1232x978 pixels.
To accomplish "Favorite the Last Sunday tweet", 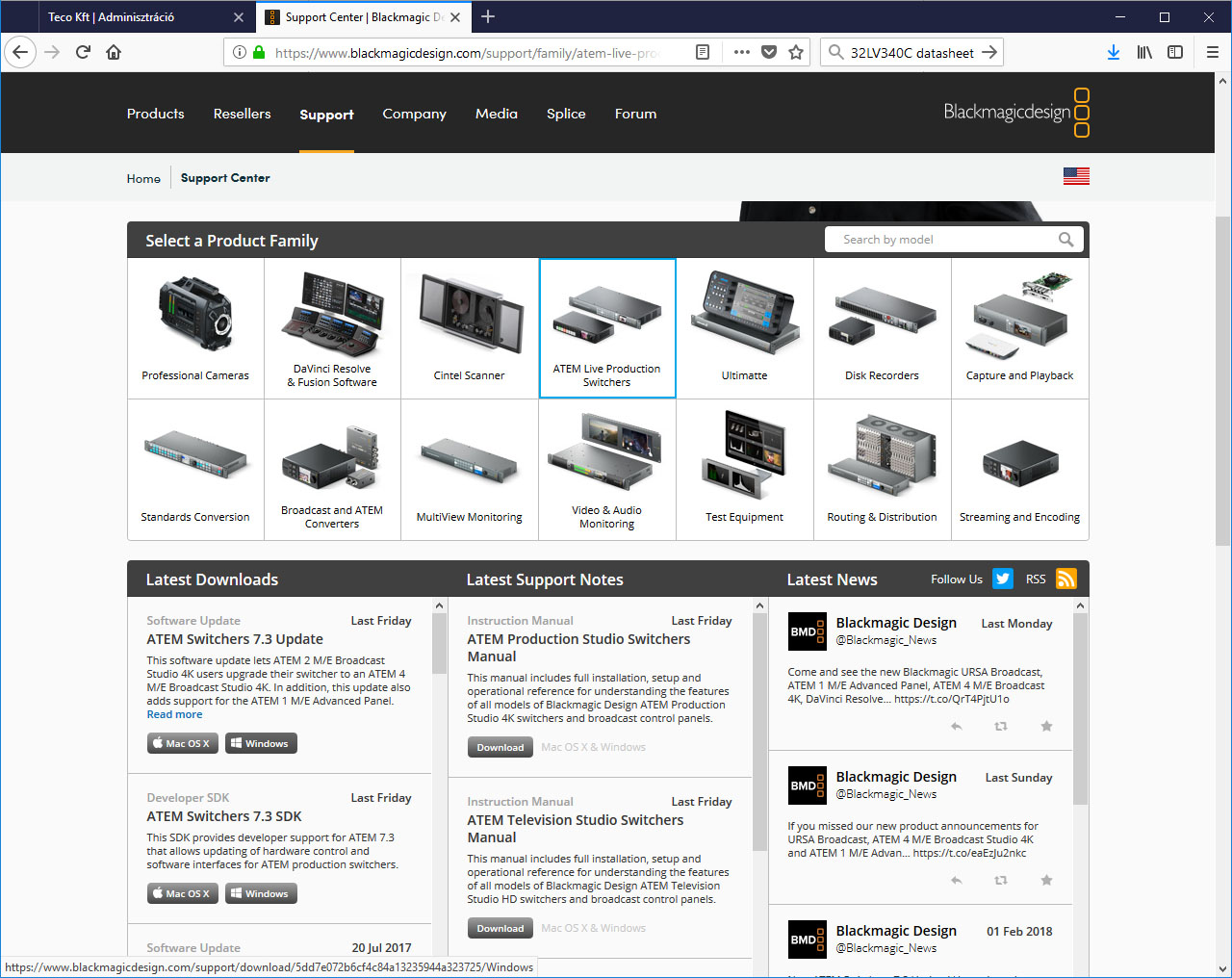I will (1046, 880).
